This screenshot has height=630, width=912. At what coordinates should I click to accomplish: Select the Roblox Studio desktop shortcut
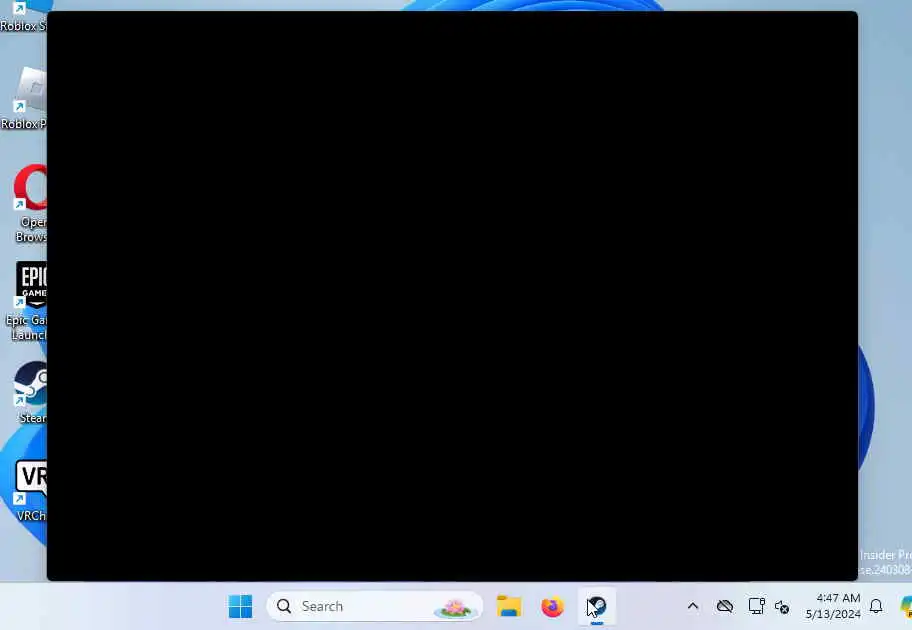23,16
